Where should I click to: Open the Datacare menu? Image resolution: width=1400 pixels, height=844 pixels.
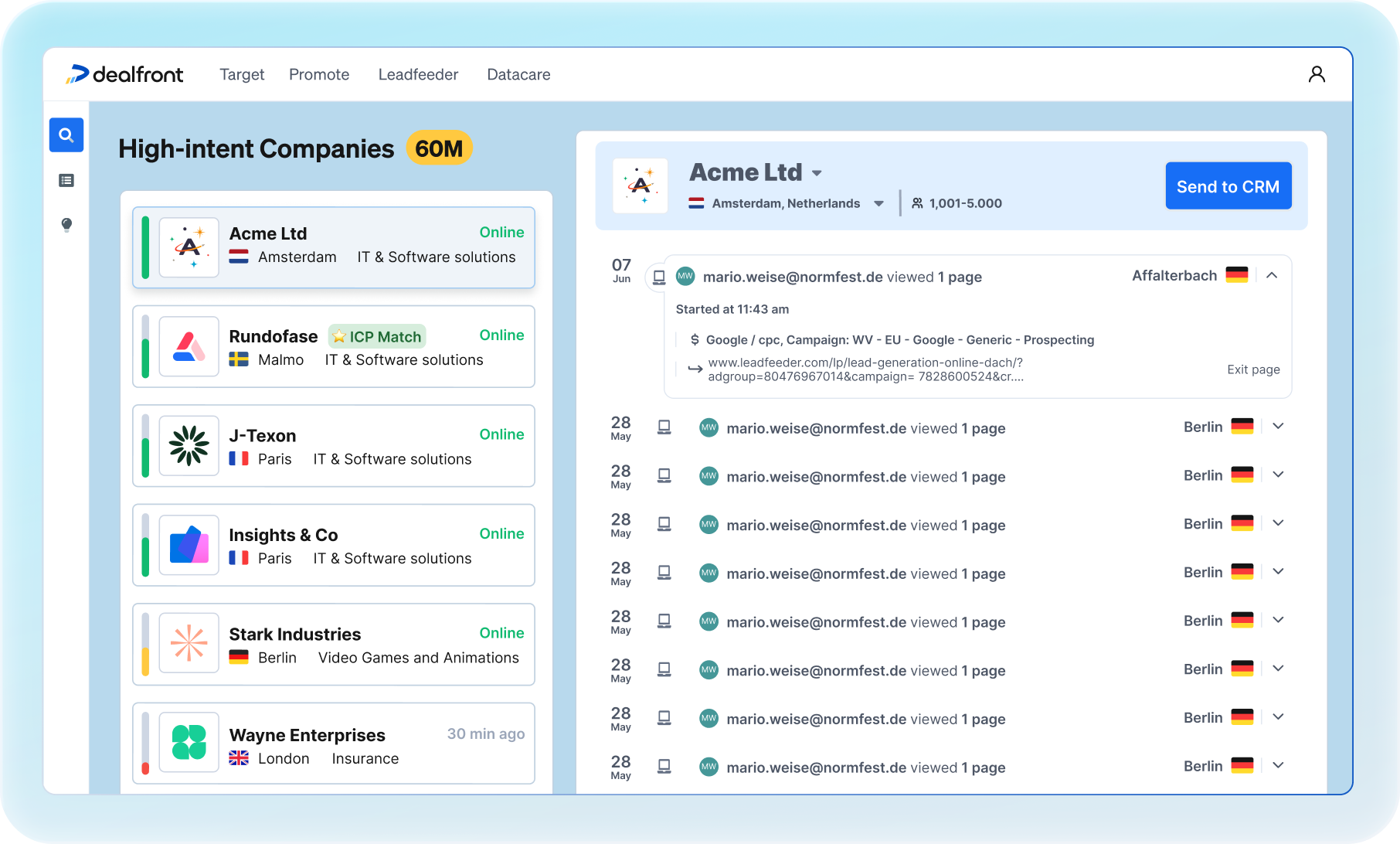tap(518, 74)
